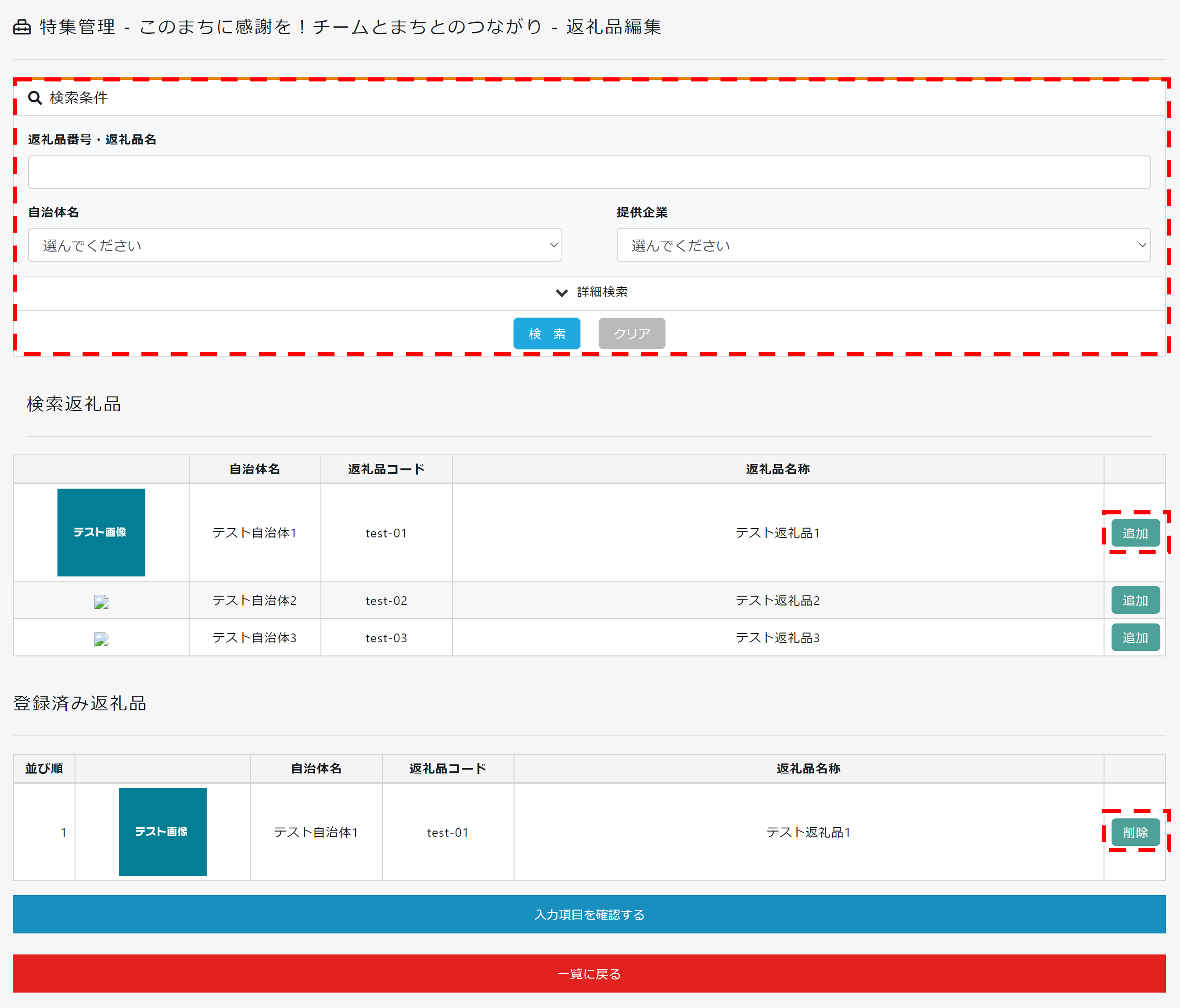Add テスト返礼品3 with 追加 button
Image resolution: width=1180 pixels, height=1008 pixels.
pos(1134,638)
